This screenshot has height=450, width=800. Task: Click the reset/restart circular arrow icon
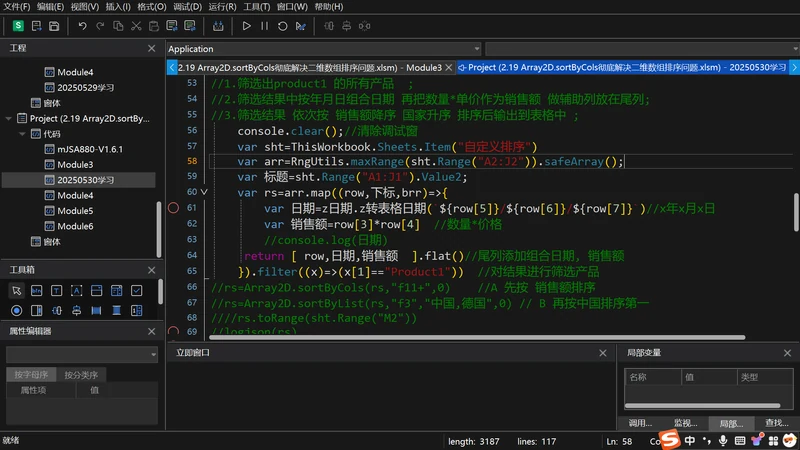[282, 26]
